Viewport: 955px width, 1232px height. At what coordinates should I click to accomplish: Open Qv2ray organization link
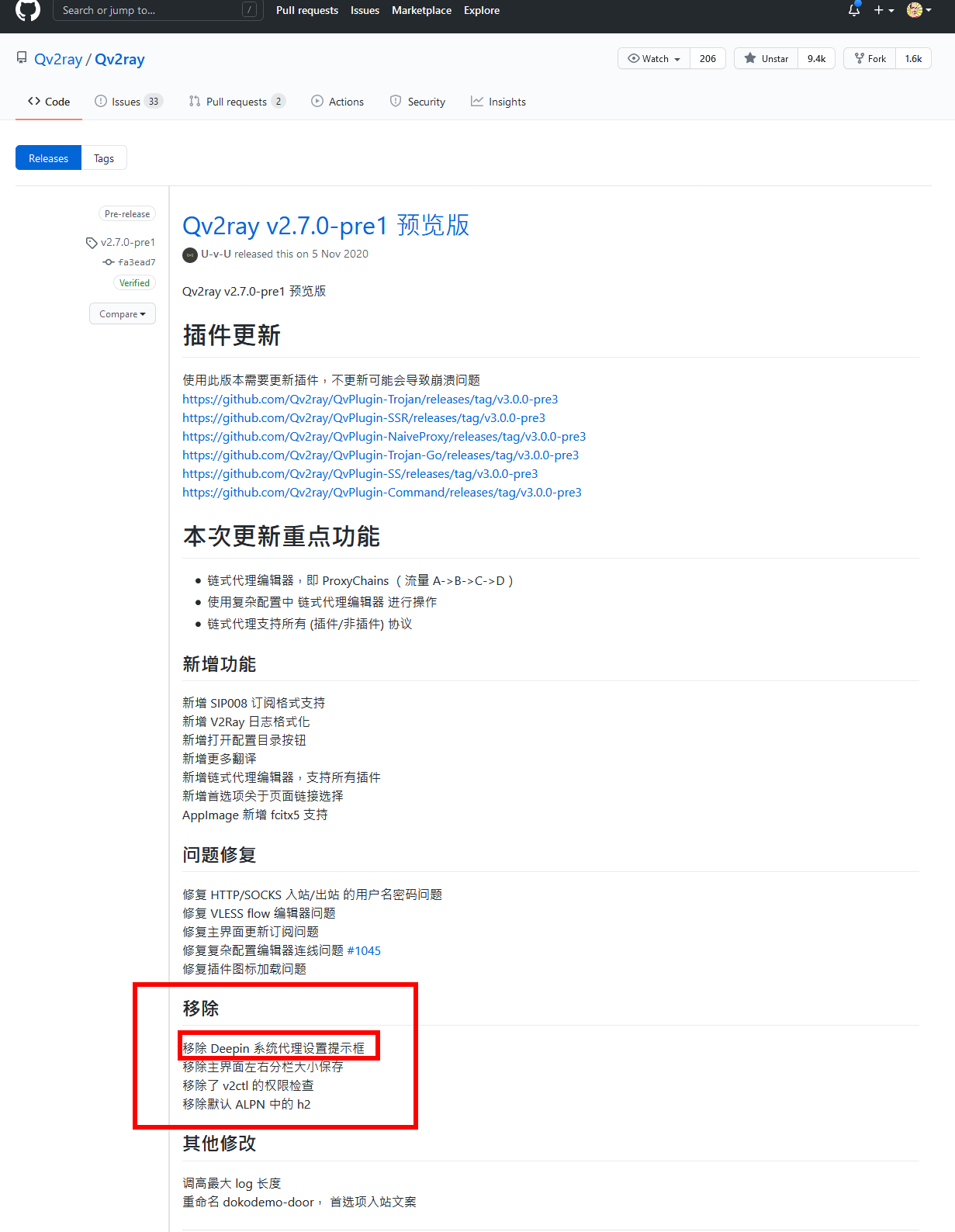[58, 60]
